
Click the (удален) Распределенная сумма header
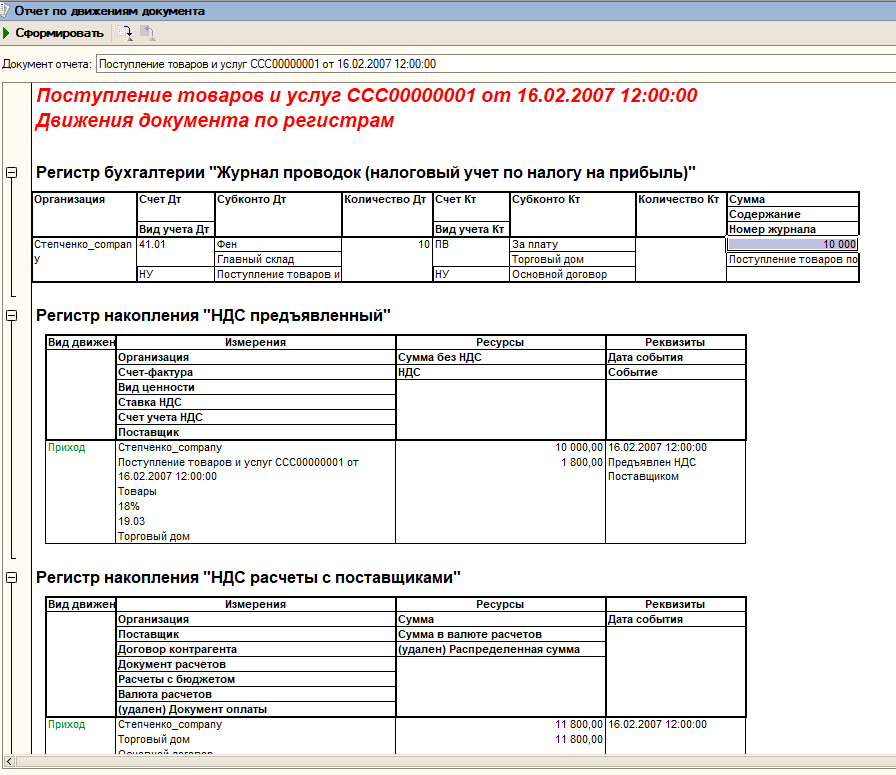pos(500,649)
